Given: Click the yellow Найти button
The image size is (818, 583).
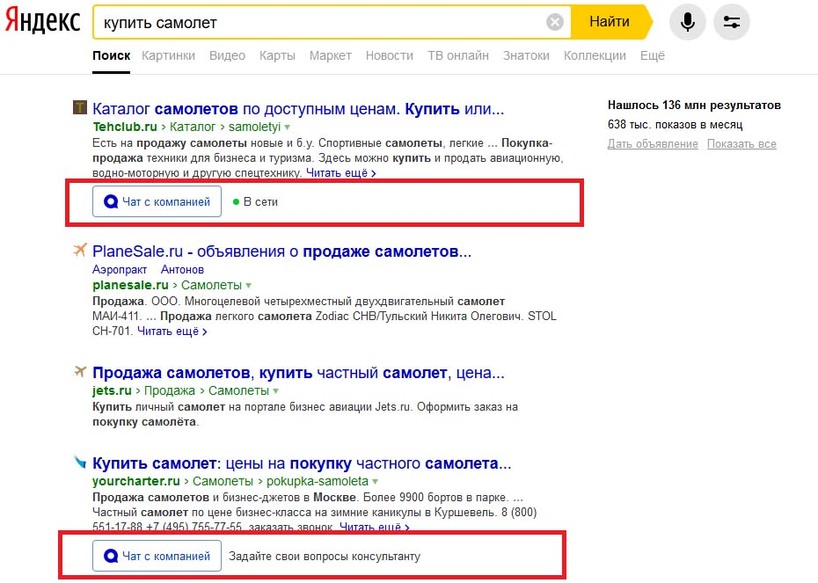Looking at the screenshot, I should 609,22.
